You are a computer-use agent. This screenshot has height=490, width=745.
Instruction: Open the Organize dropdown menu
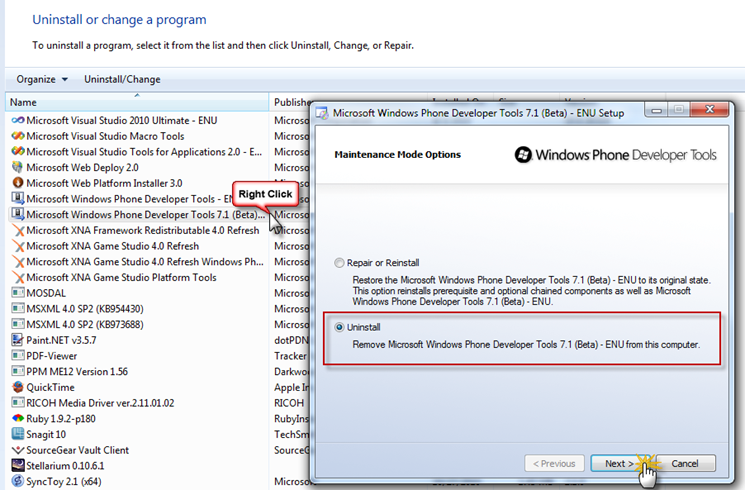(42, 79)
